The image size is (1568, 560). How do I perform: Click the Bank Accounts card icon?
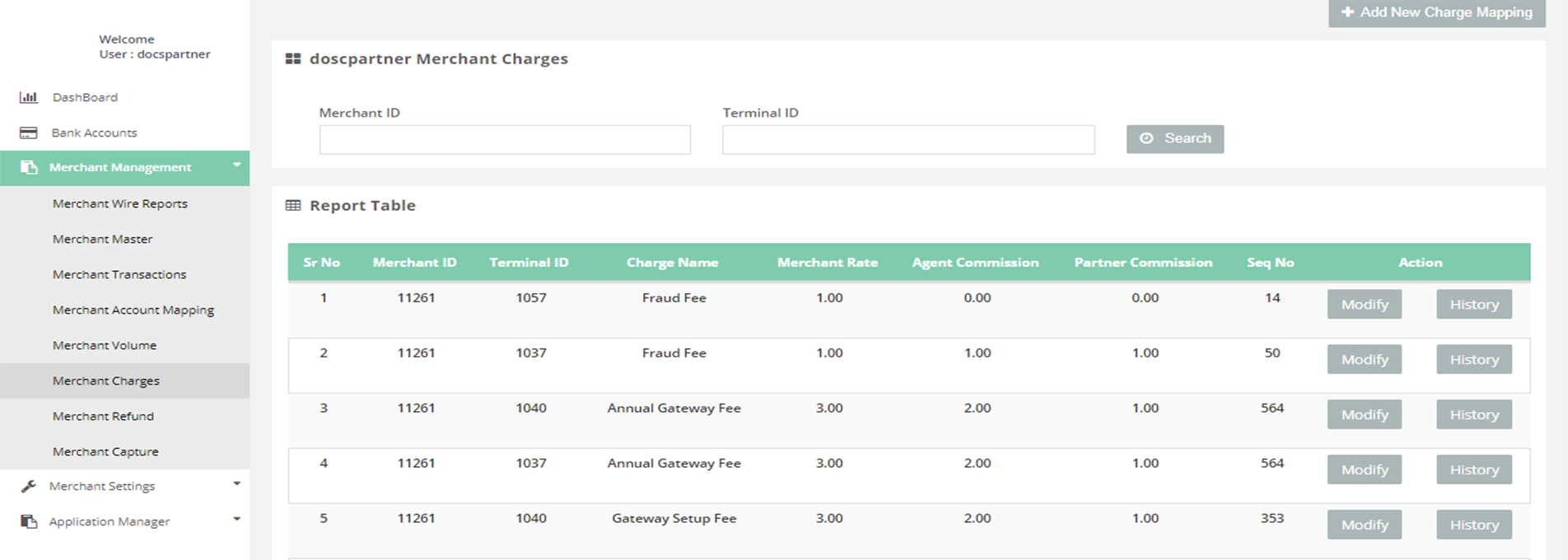click(29, 133)
